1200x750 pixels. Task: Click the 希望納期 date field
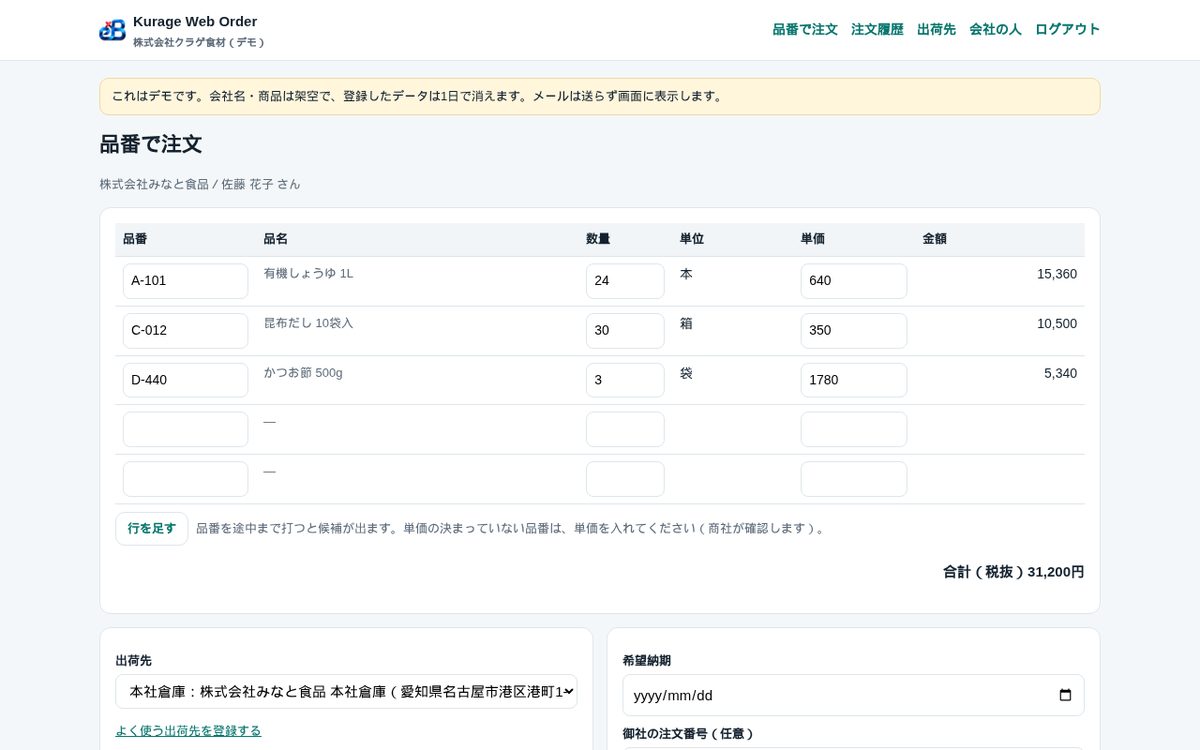click(853, 695)
